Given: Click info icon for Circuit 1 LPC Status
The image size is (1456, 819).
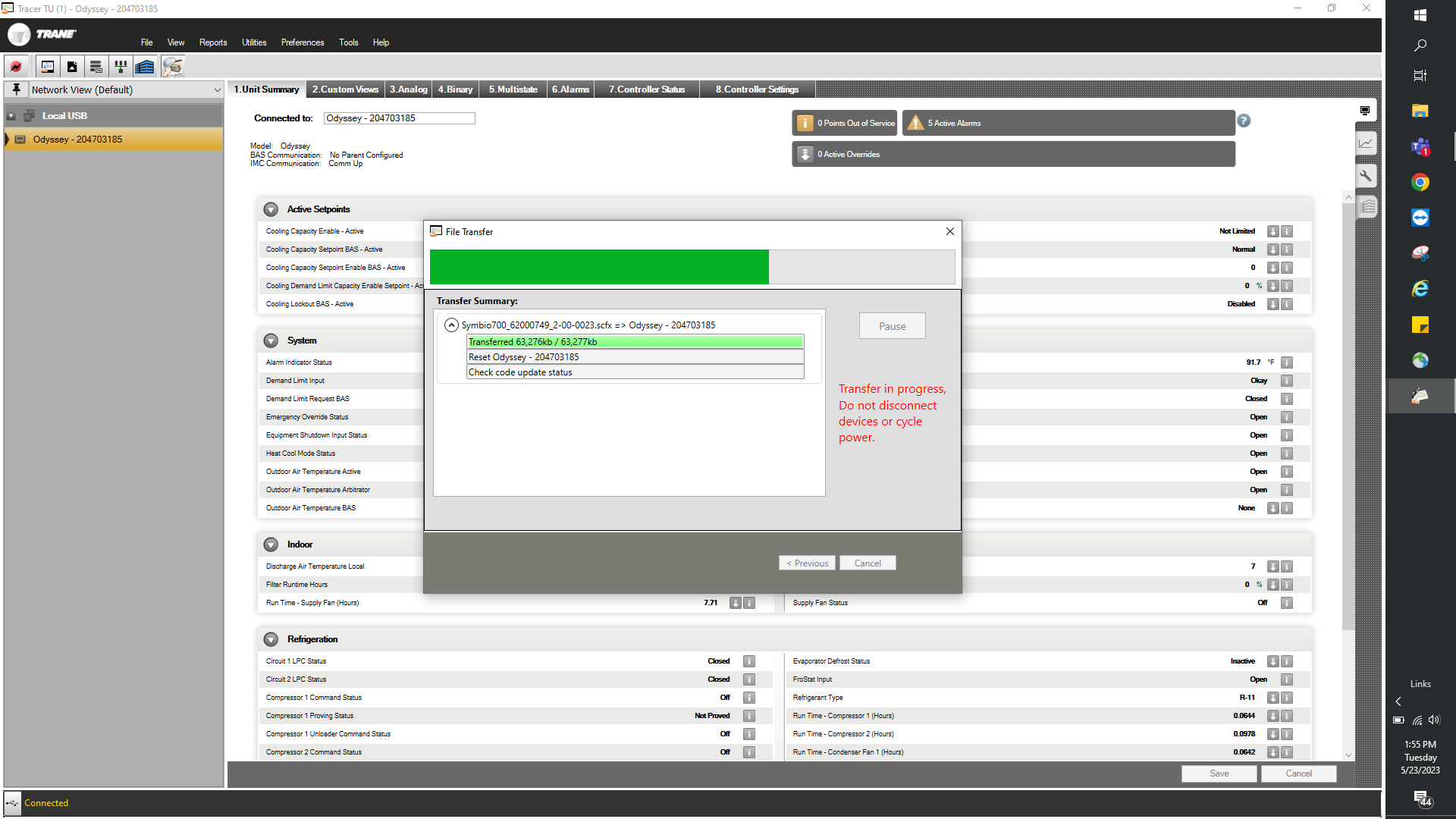Looking at the screenshot, I should point(749,661).
